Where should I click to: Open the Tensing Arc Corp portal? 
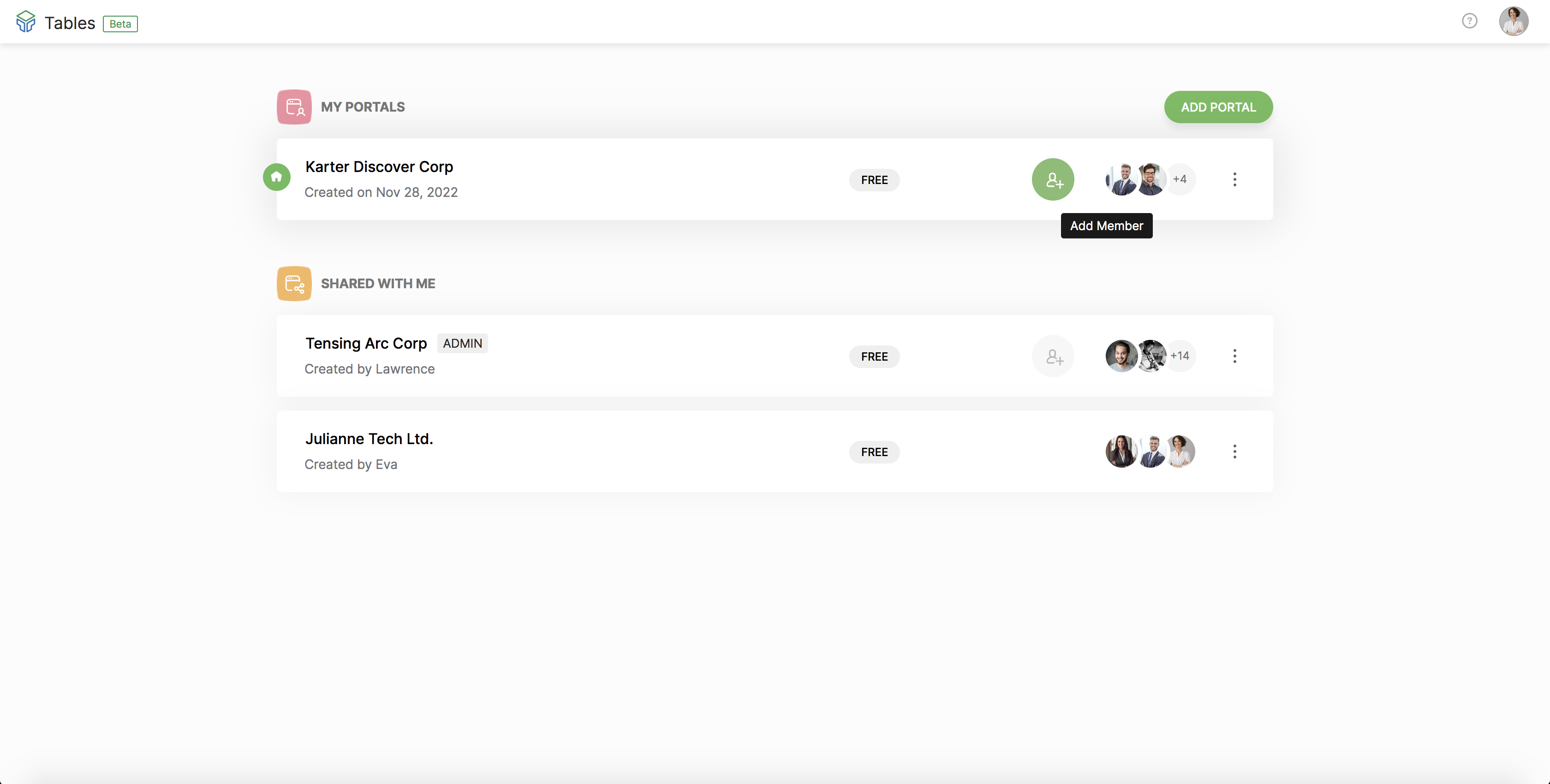pos(366,343)
